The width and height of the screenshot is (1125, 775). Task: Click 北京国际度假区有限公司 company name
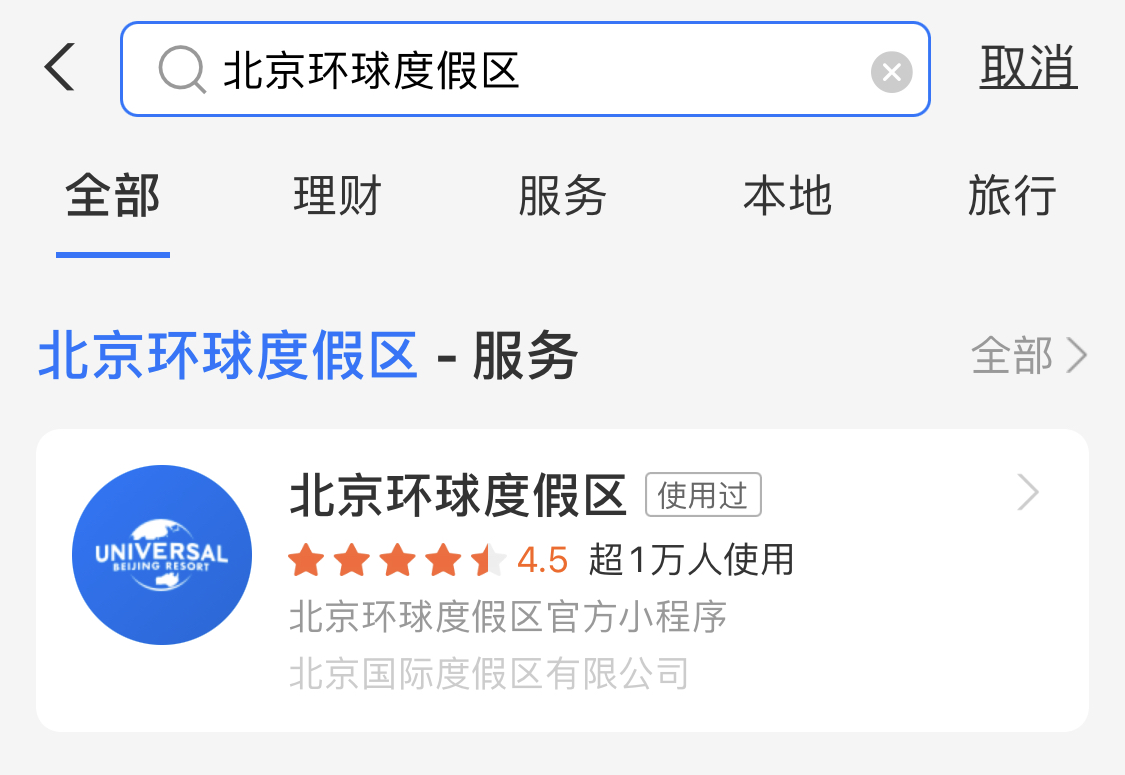click(489, 673)
